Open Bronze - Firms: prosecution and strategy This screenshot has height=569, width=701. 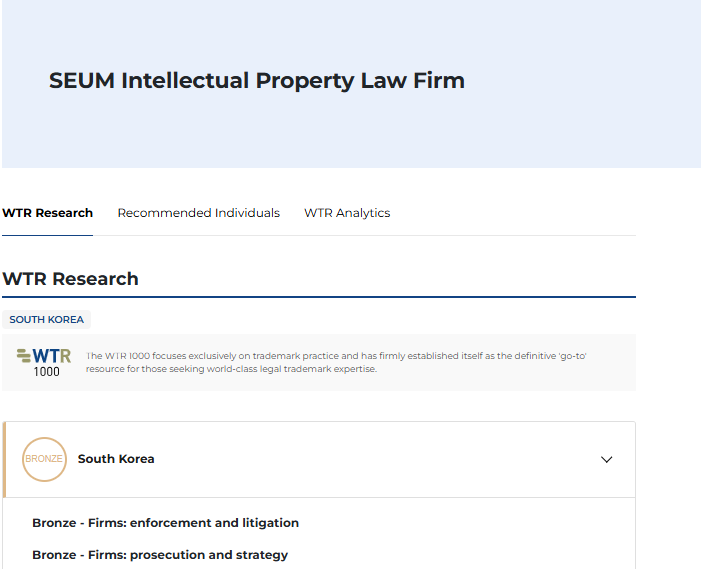click(160, 555)
